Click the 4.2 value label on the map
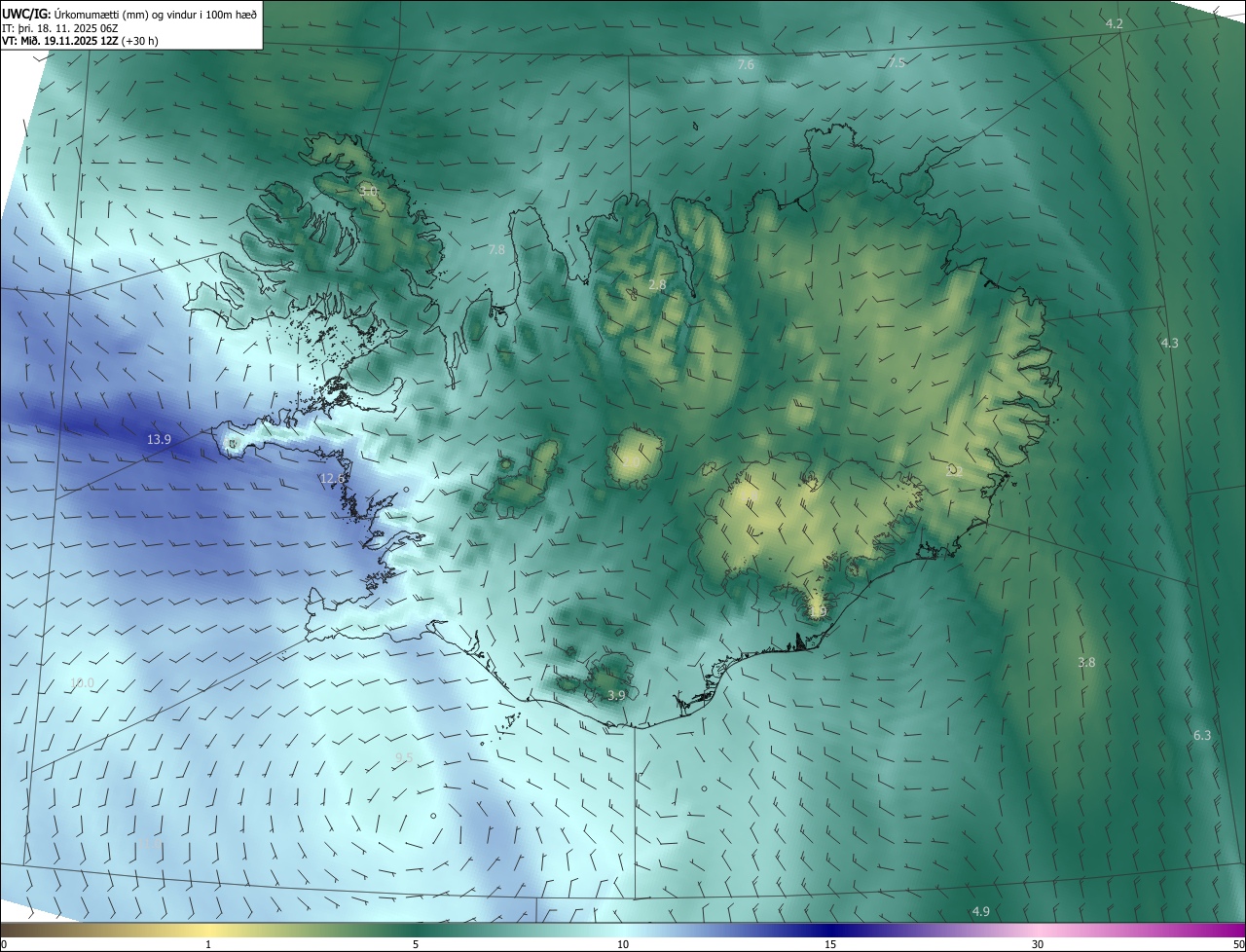1246x952 pixels. [1115, 23]
